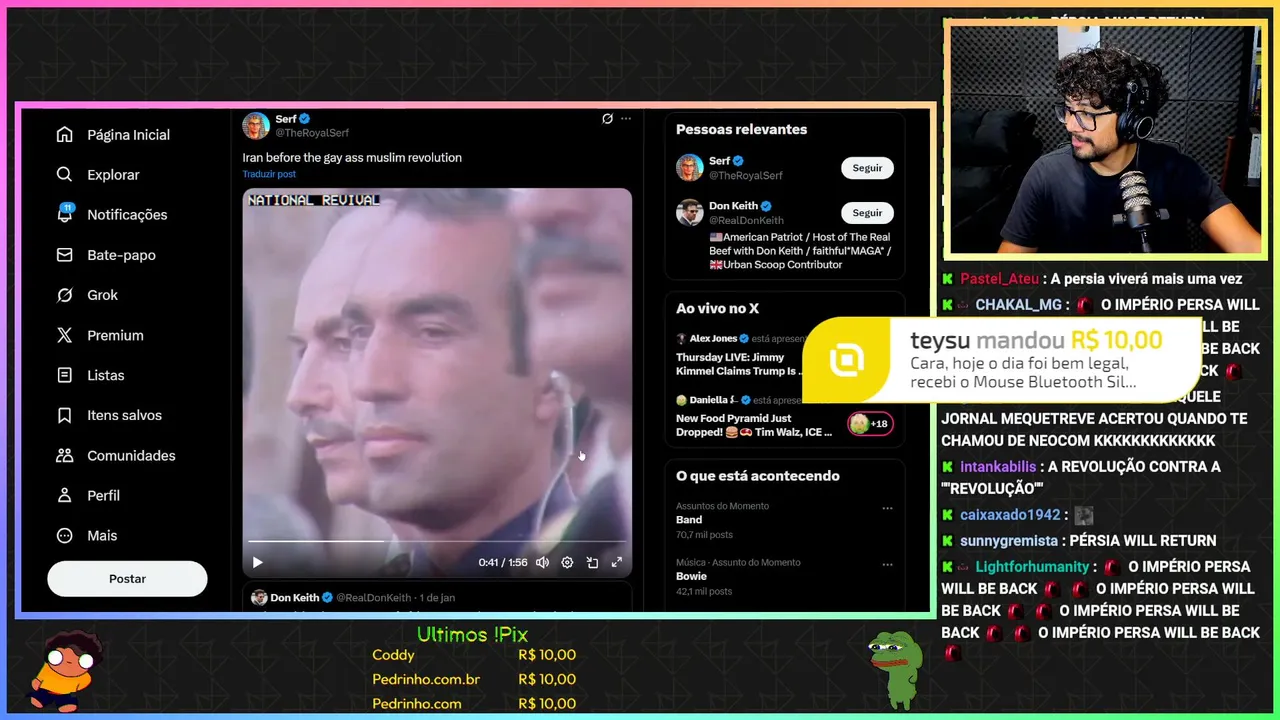Image resolution: width=1280 pixels, height=720 pixels.
Task: Open Explorar search icon in sidebar
Action: coord(65,175)
